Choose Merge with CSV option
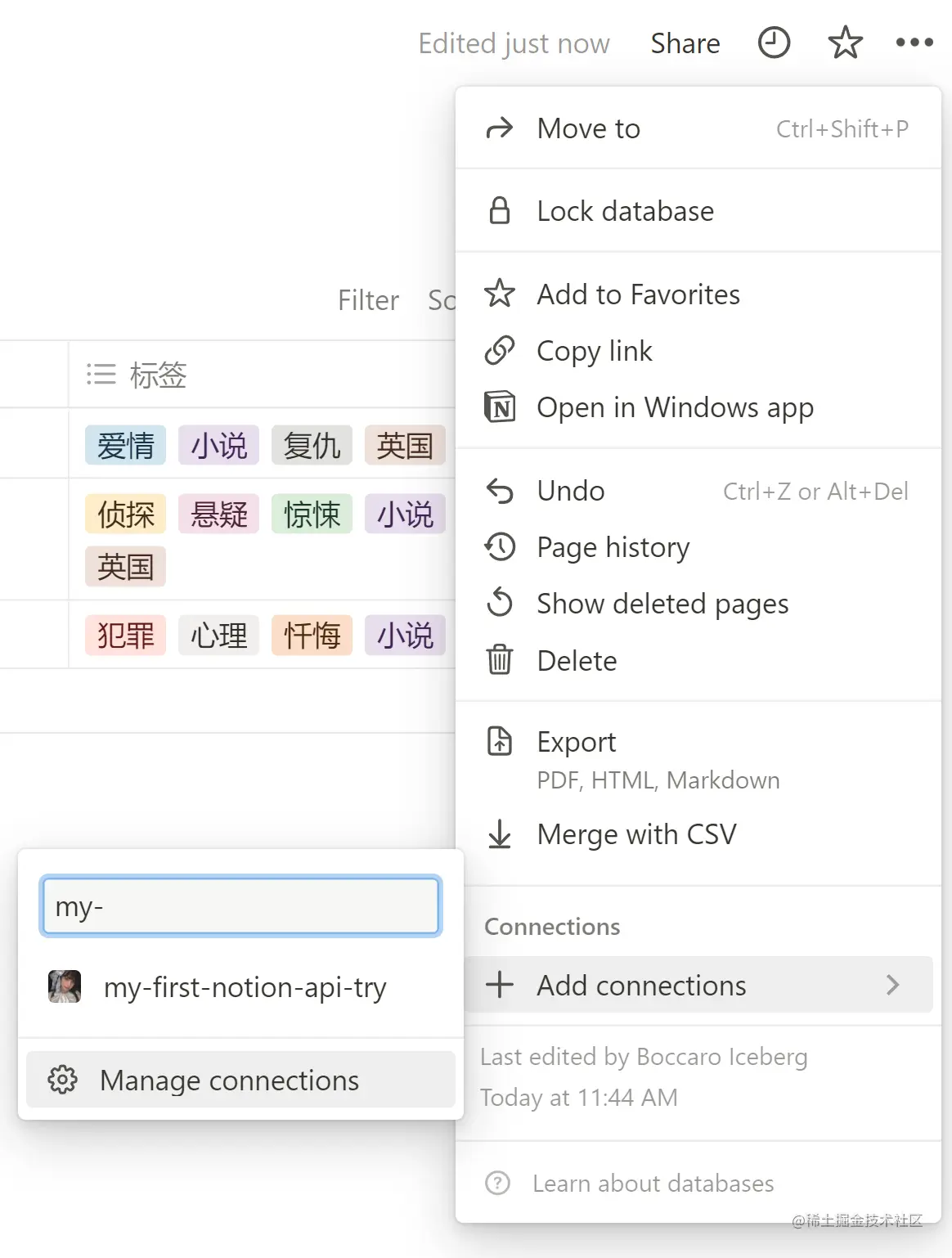The image size is (952, 1258). [x=636, y=834]
